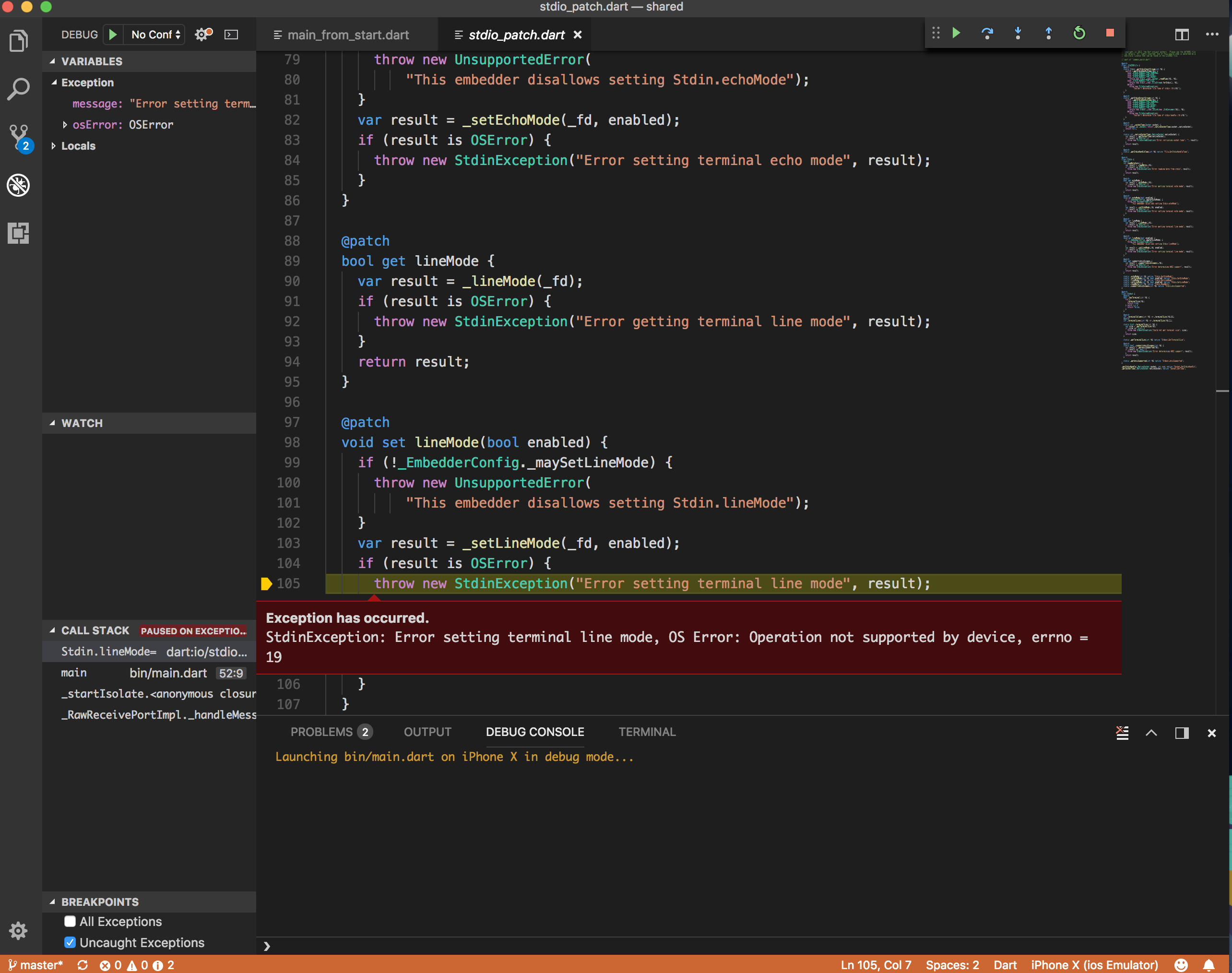Step into the current function

(x=1018, y=34)
